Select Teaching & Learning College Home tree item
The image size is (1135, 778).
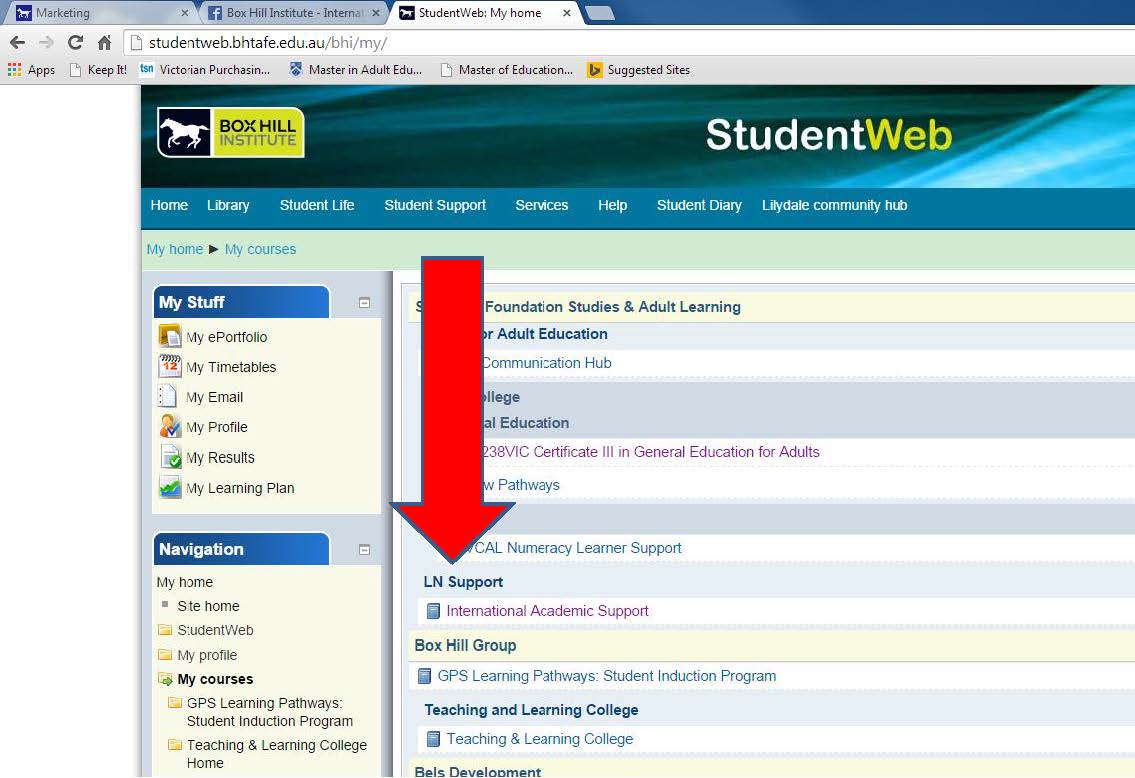pos(277,754)
